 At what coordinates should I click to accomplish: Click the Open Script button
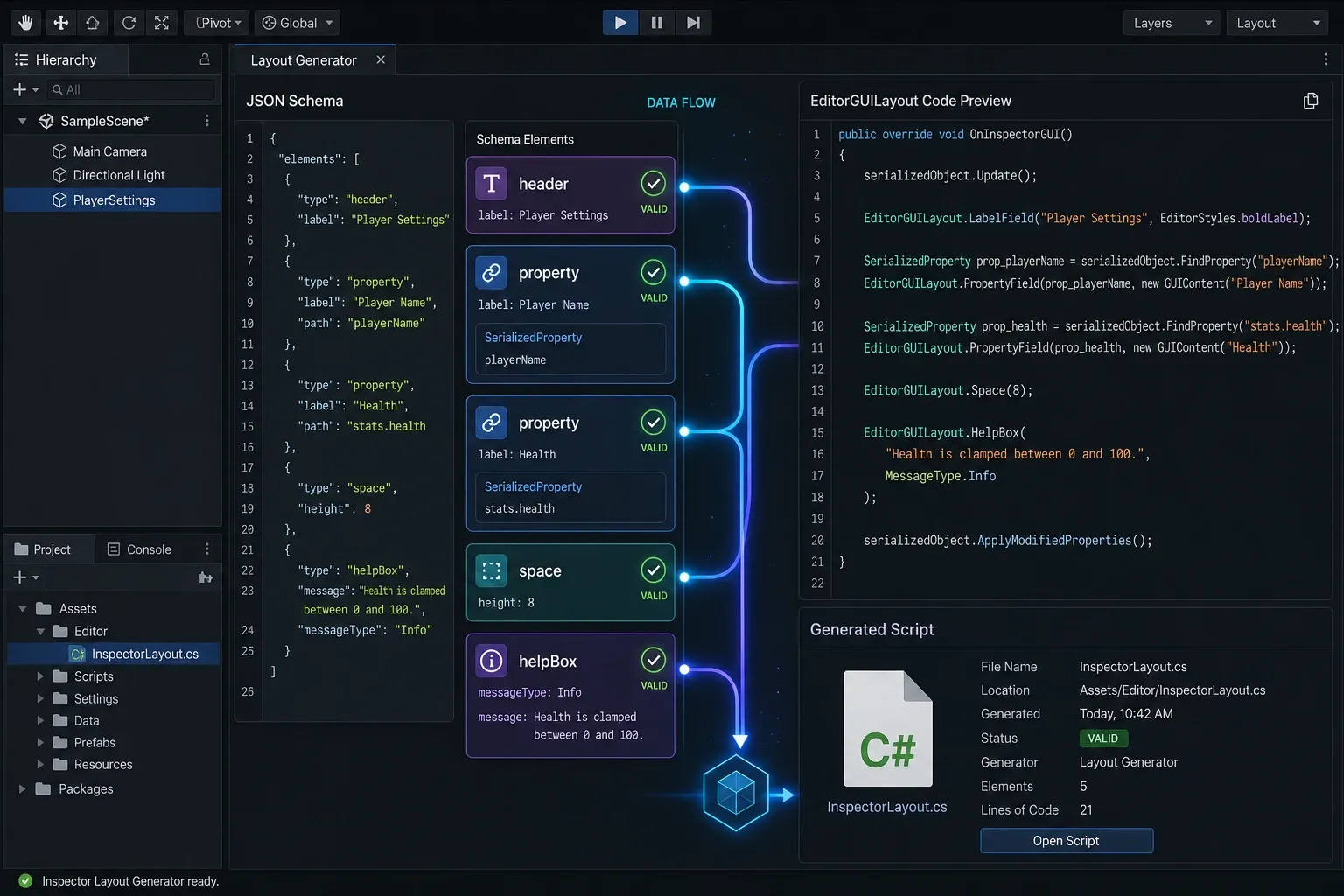[x=1067, y=841]
